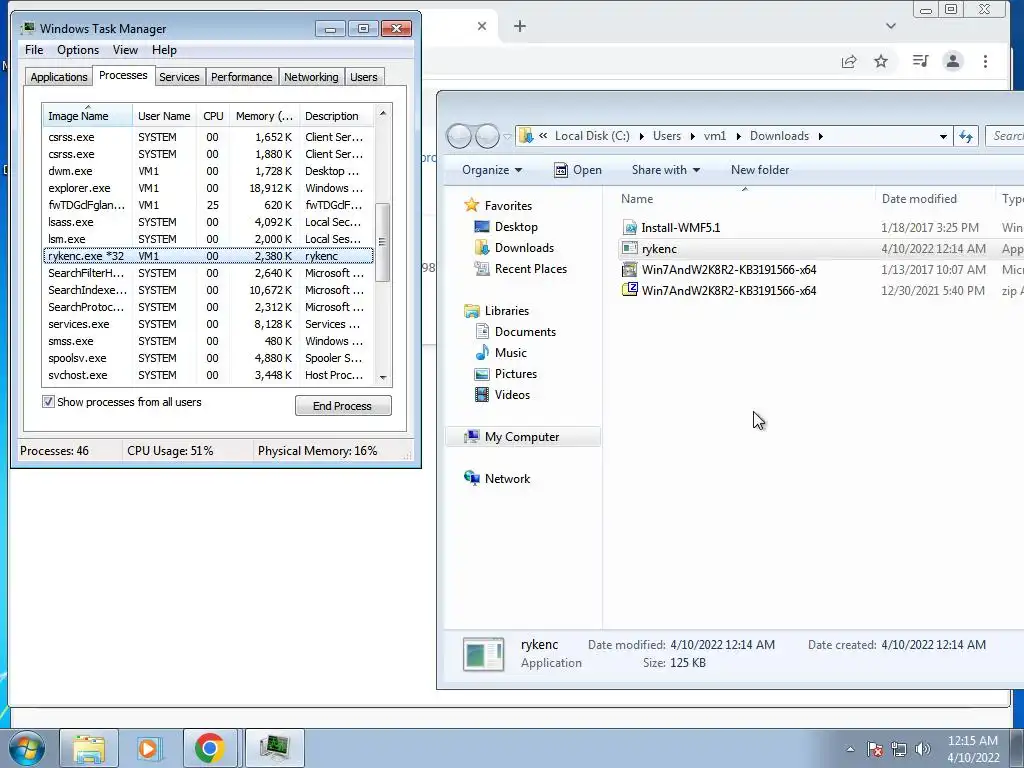Switch to the Services tab
The image size is (1024, 768).
[x=179, y=77]
